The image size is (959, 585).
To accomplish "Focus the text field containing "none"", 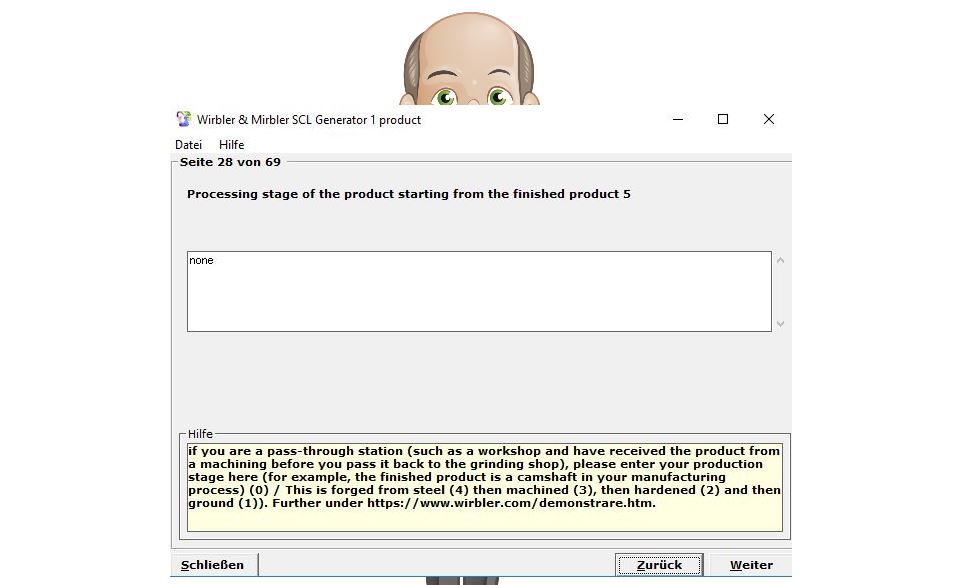I will point(478,291).
